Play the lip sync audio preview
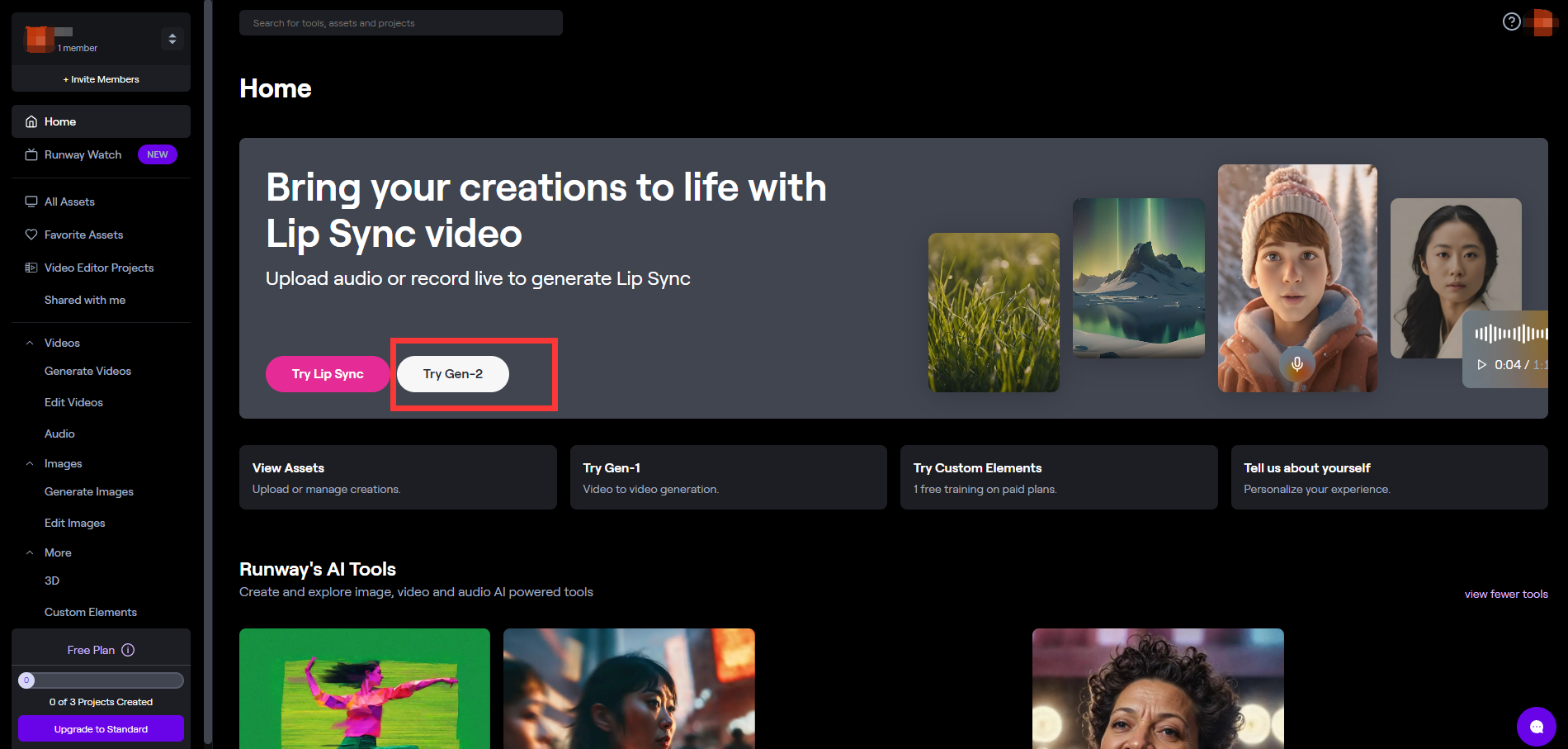This screenshot has width=1568, height=749. (1481, 364)
